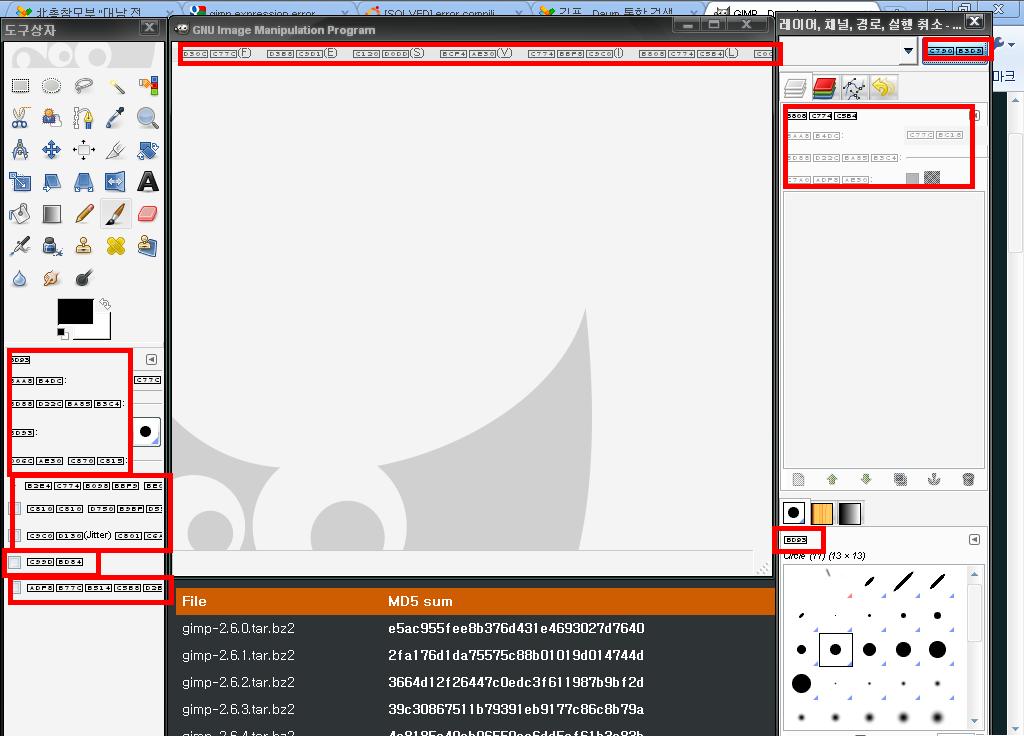Select the Blend gradient tool

pyautogui.click(x=52, y=214)
